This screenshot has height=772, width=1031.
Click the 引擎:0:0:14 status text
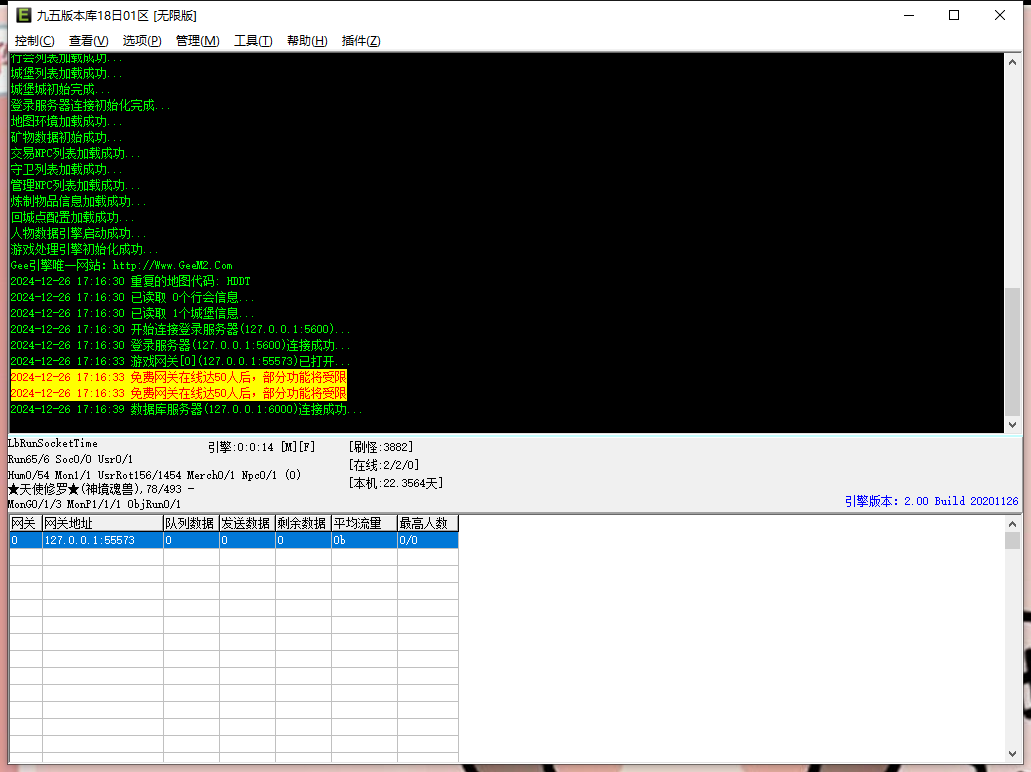point(262,447)
